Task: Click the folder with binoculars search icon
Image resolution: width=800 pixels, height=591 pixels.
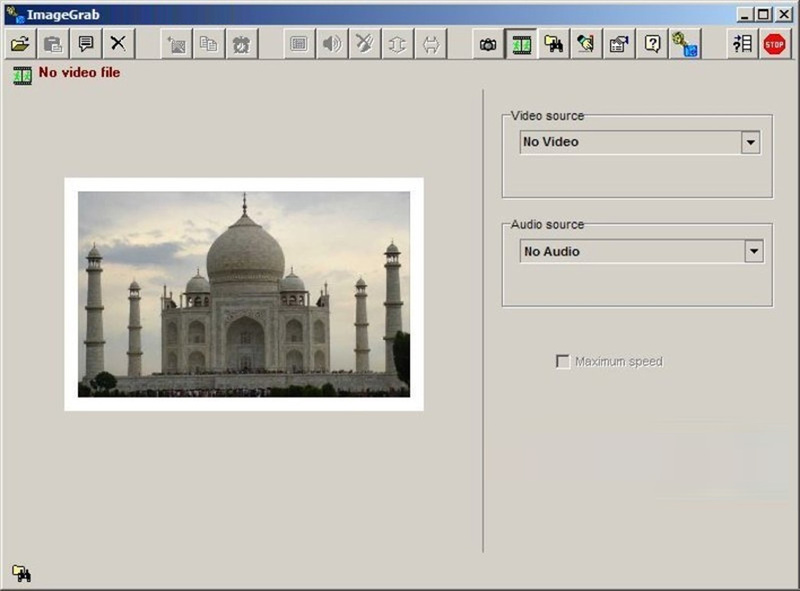Action: [554, 44]
